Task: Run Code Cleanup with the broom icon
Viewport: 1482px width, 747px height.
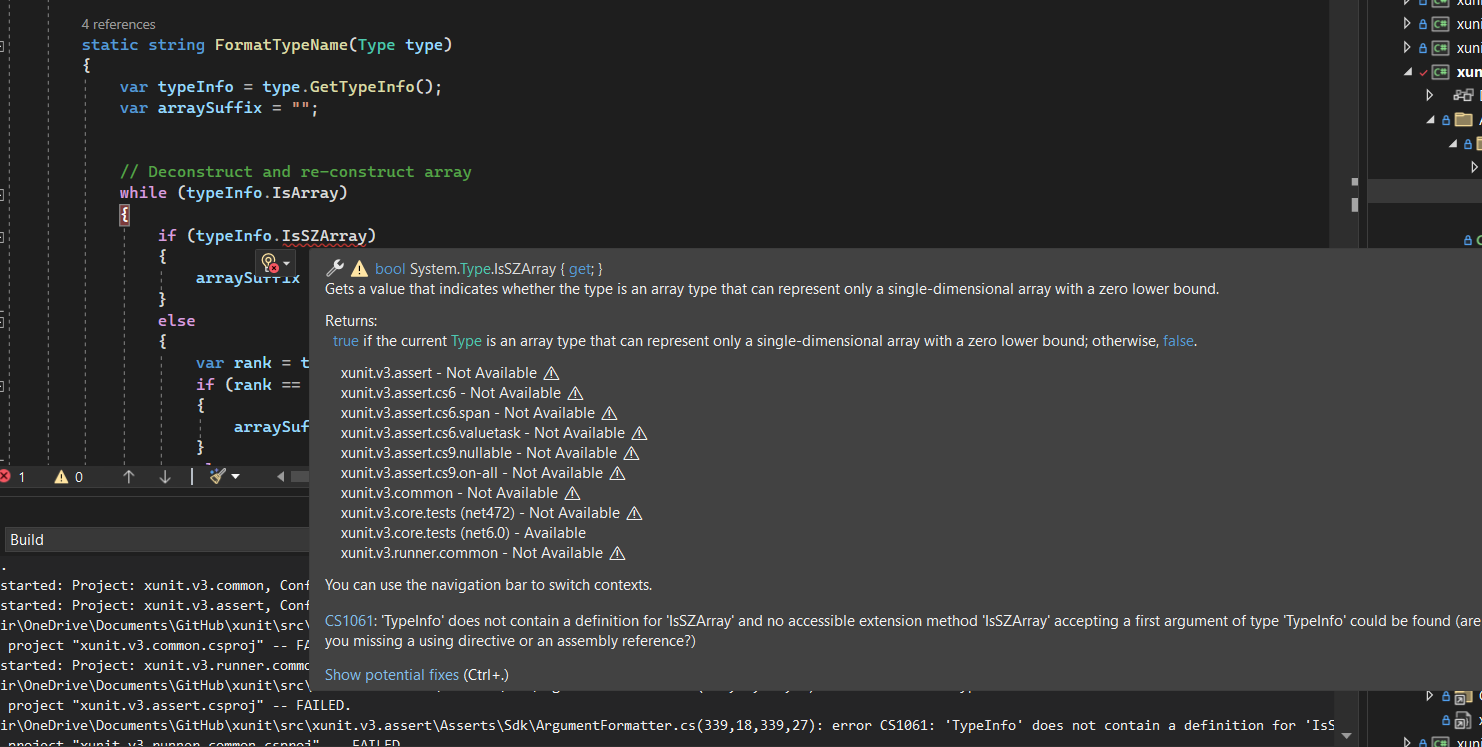Action: coord(217,477)
